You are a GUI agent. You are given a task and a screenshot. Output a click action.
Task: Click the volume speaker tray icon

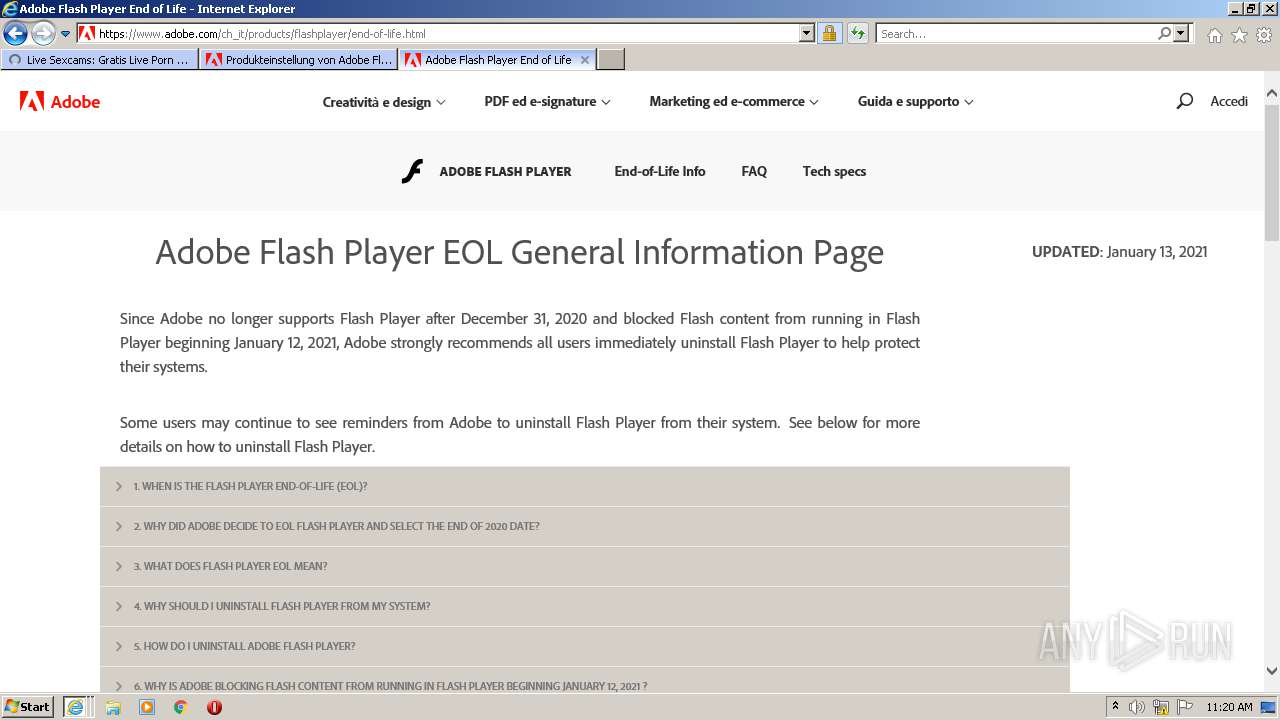(1137, 707)
